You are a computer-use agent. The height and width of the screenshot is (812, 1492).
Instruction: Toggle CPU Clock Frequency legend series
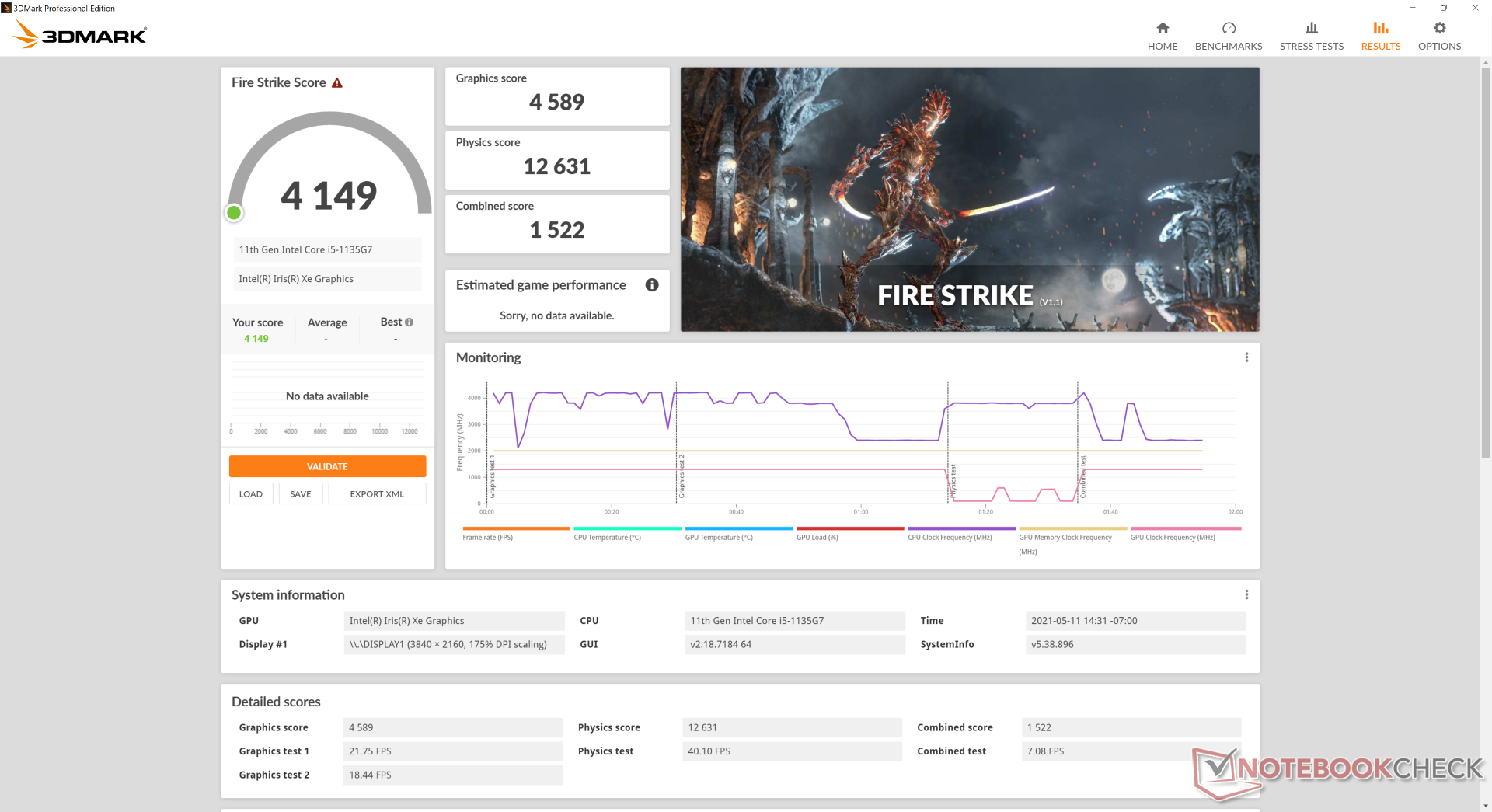pyautogui.click(x=950, y=538)
